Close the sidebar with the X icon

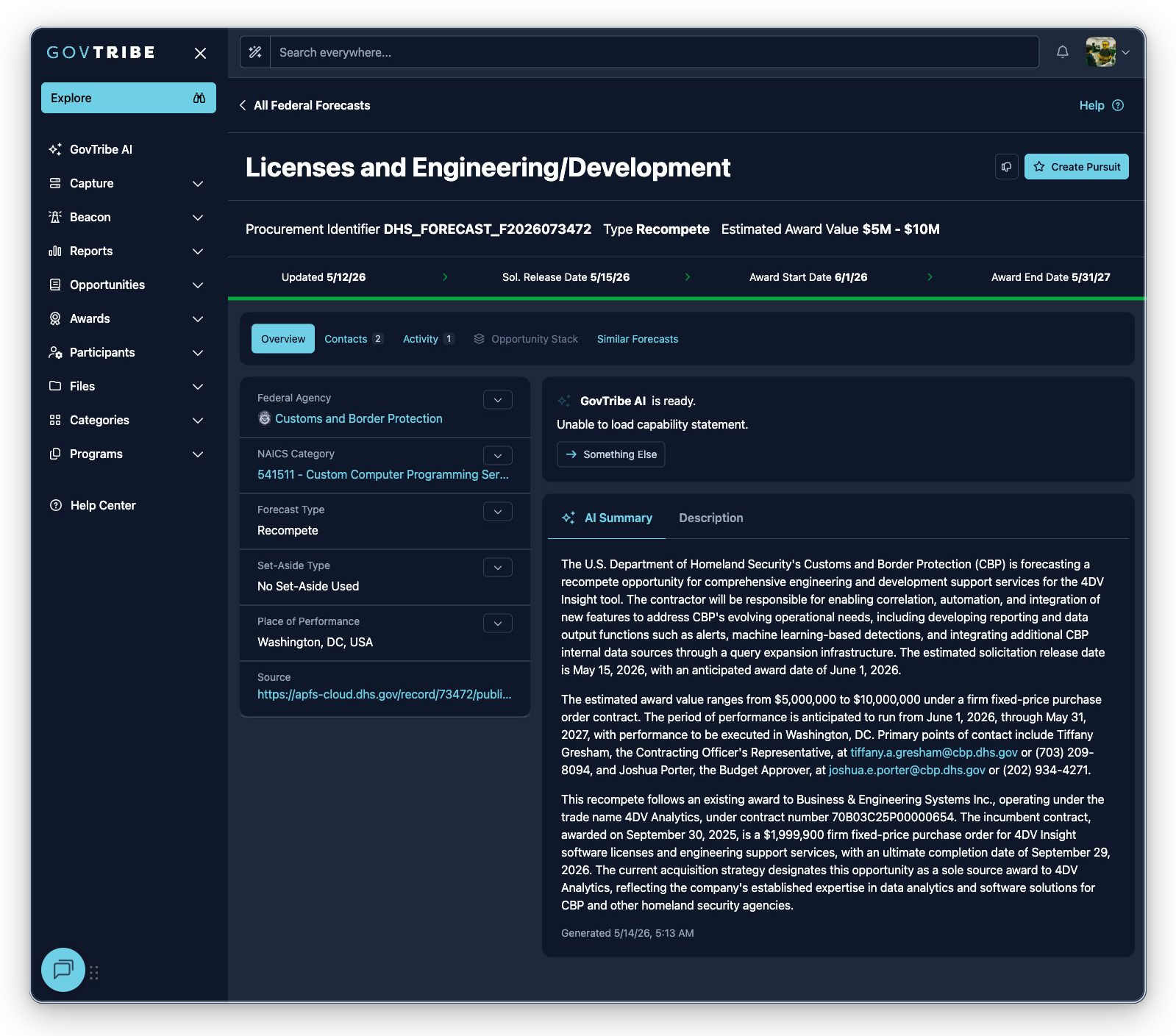coord(200,53)
